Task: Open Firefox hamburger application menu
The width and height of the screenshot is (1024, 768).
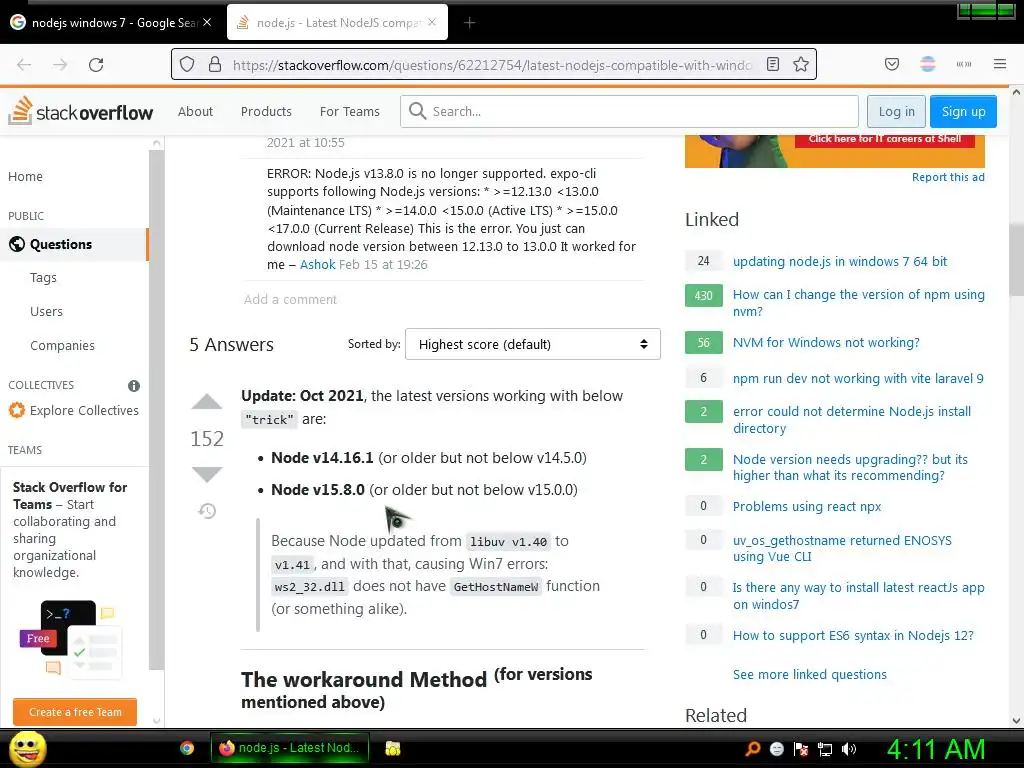Action: pos(1000,64)
